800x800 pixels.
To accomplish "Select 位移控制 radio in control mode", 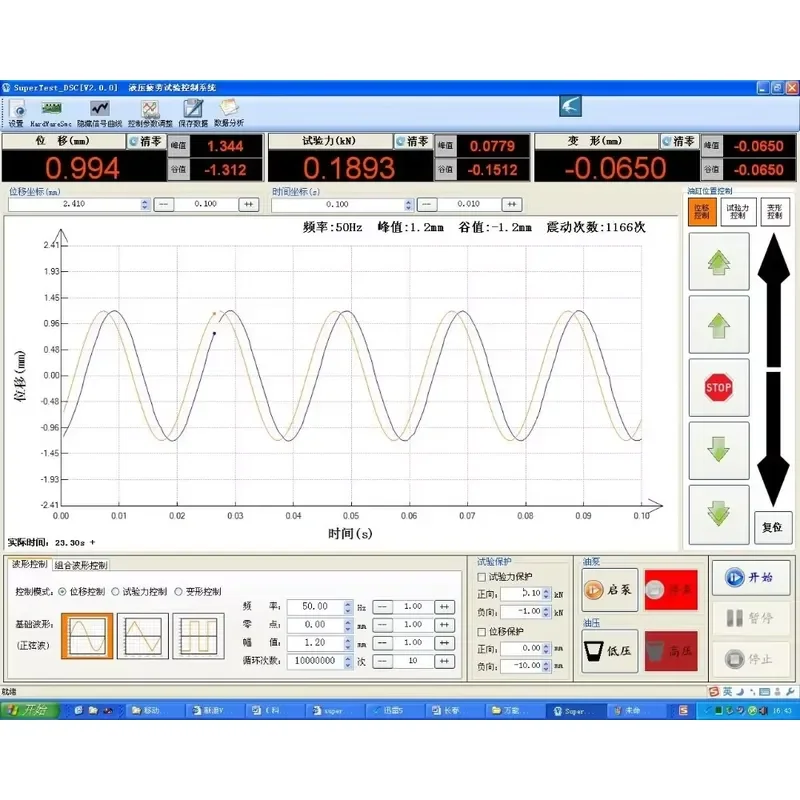I will [x=63, y=592].
